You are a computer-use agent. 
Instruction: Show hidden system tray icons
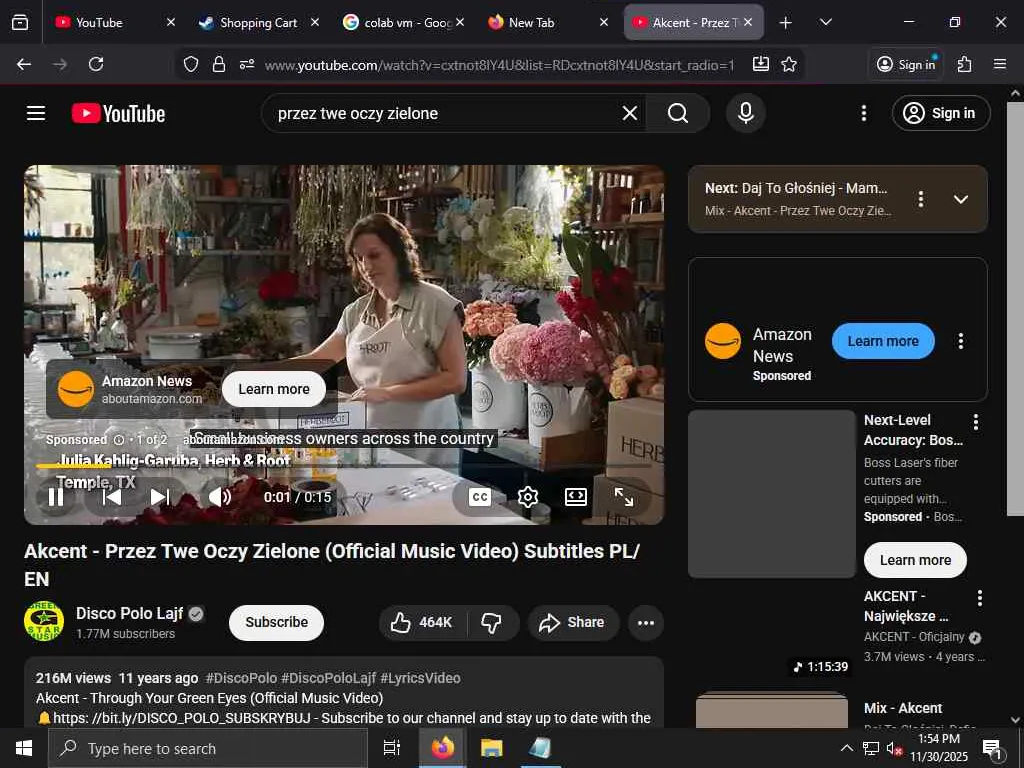click(x=846, y=748)
